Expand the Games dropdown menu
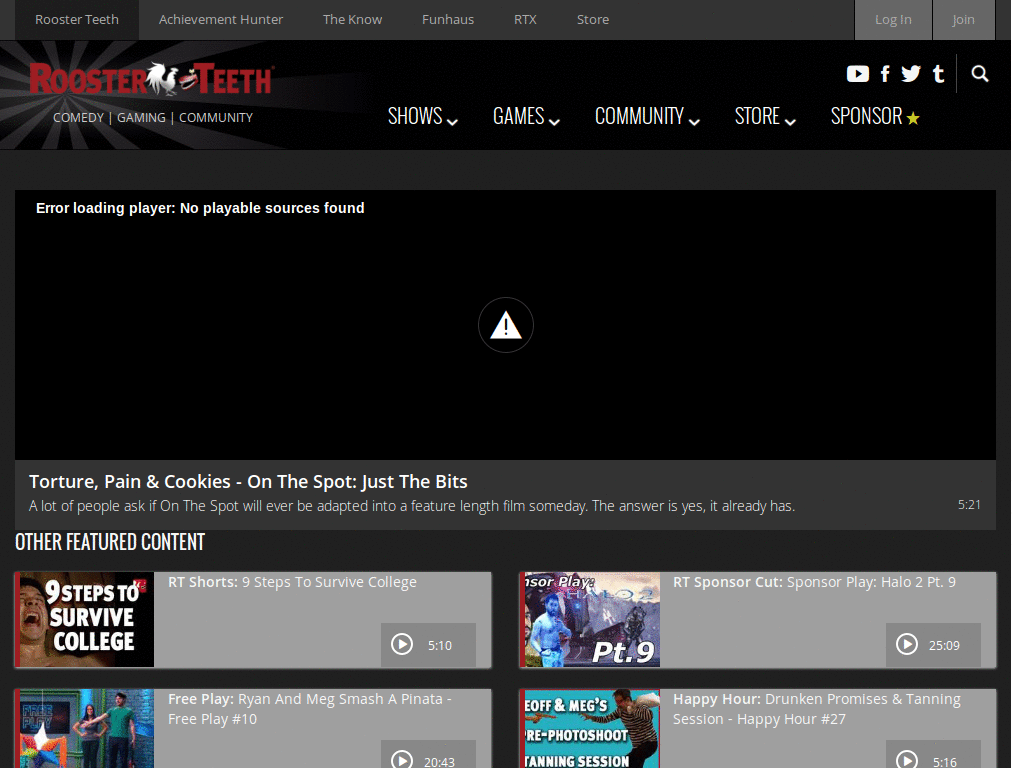This screenshot has height=768, width=1024. 526,116
